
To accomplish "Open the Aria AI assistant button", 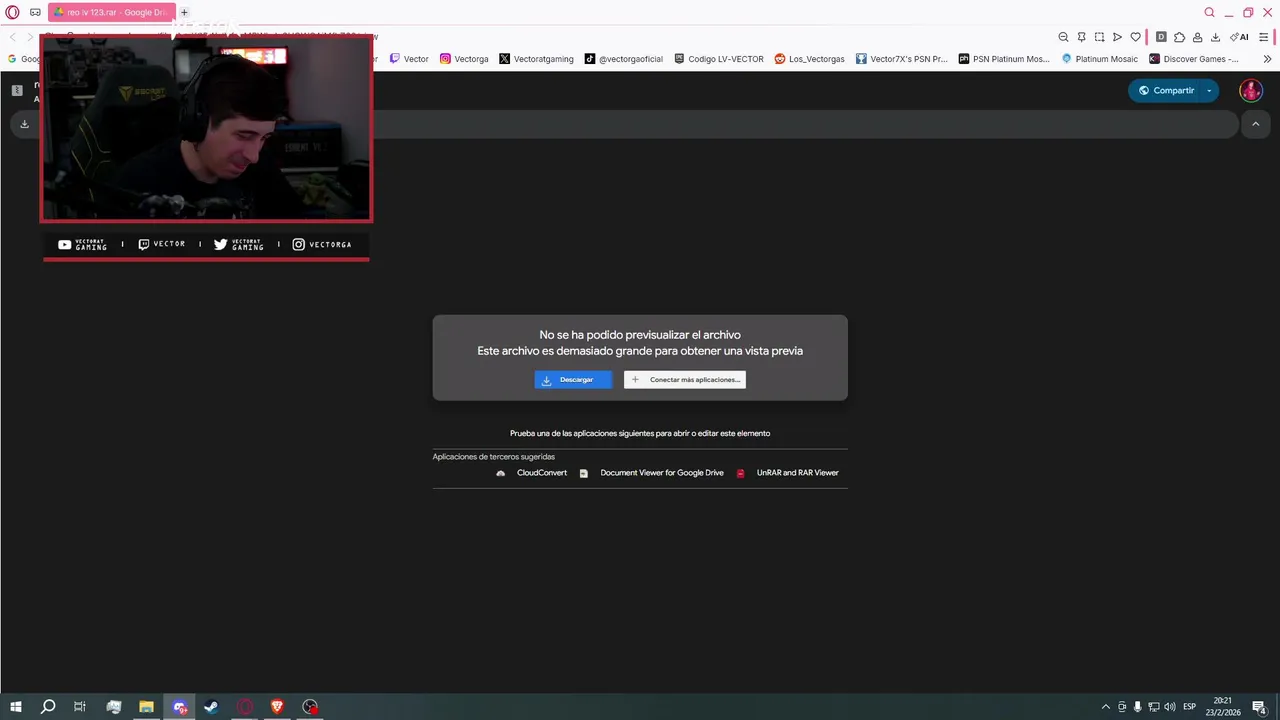I will tap(1240, 37).
